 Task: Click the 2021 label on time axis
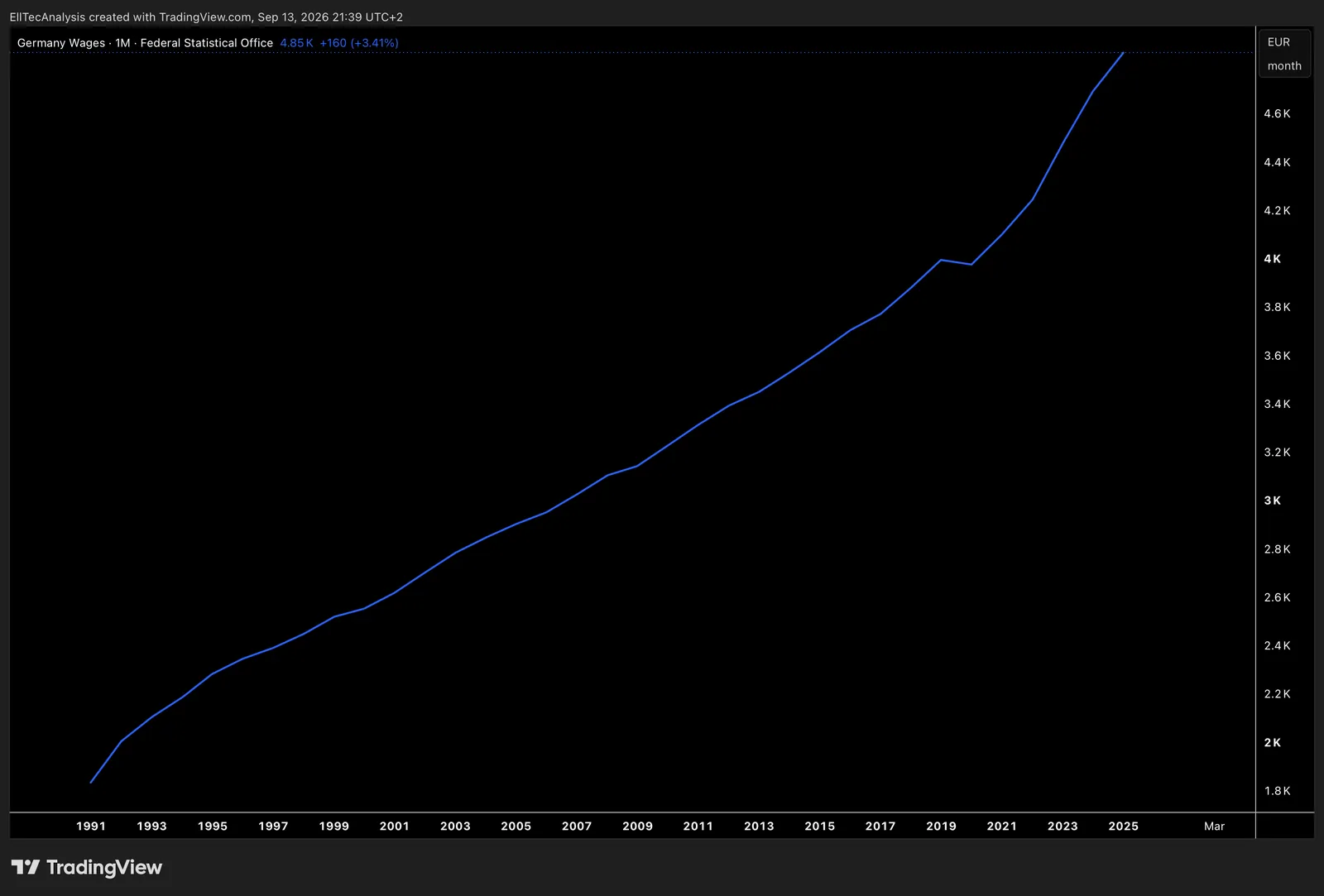(1002, 826)
